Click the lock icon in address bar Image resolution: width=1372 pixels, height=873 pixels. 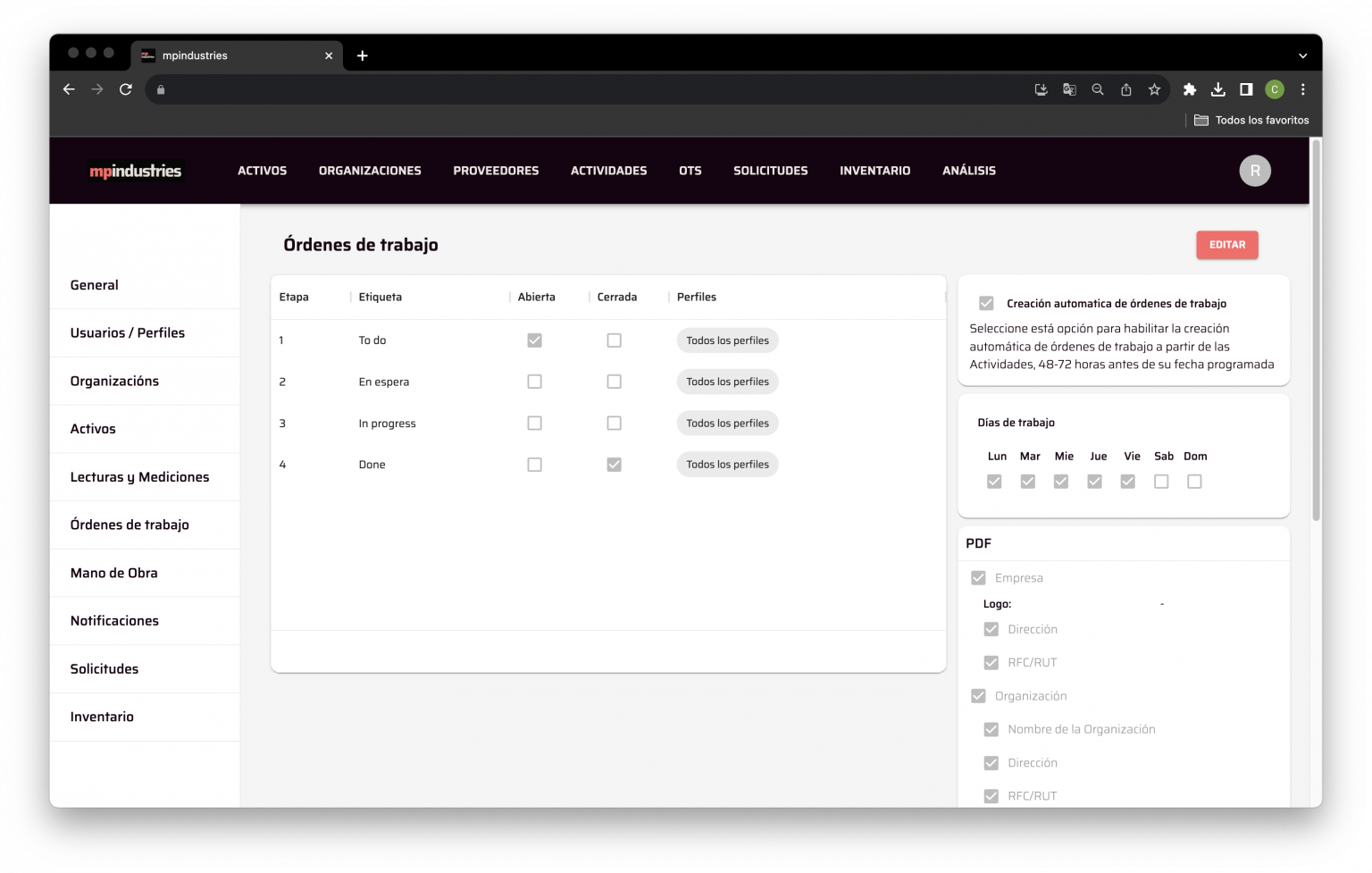[161, 89]
